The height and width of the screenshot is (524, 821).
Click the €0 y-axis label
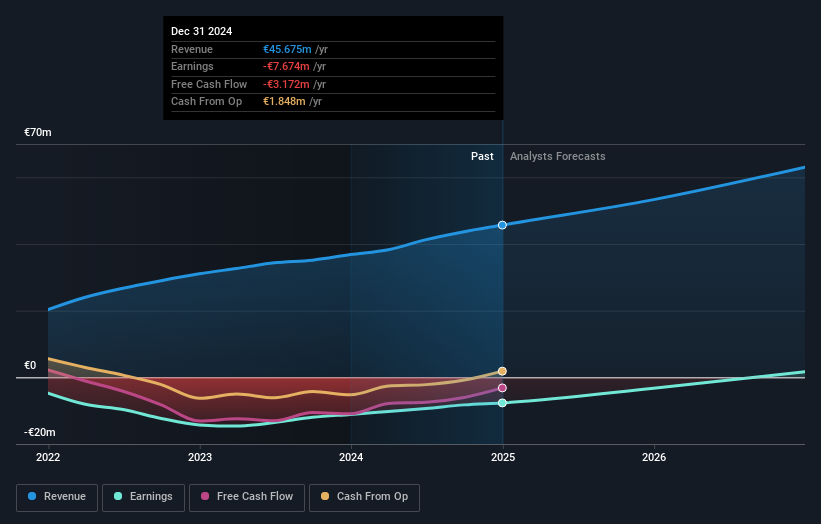click(x=30, y=365)
